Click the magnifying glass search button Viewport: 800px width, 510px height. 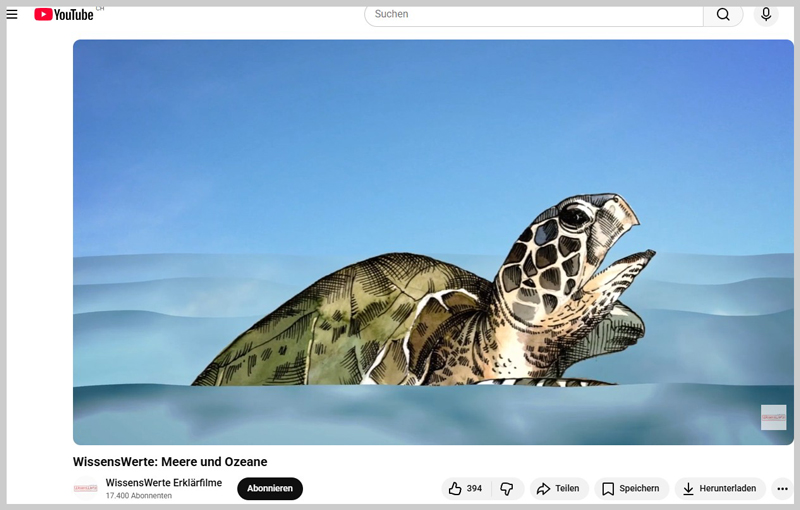723,14
